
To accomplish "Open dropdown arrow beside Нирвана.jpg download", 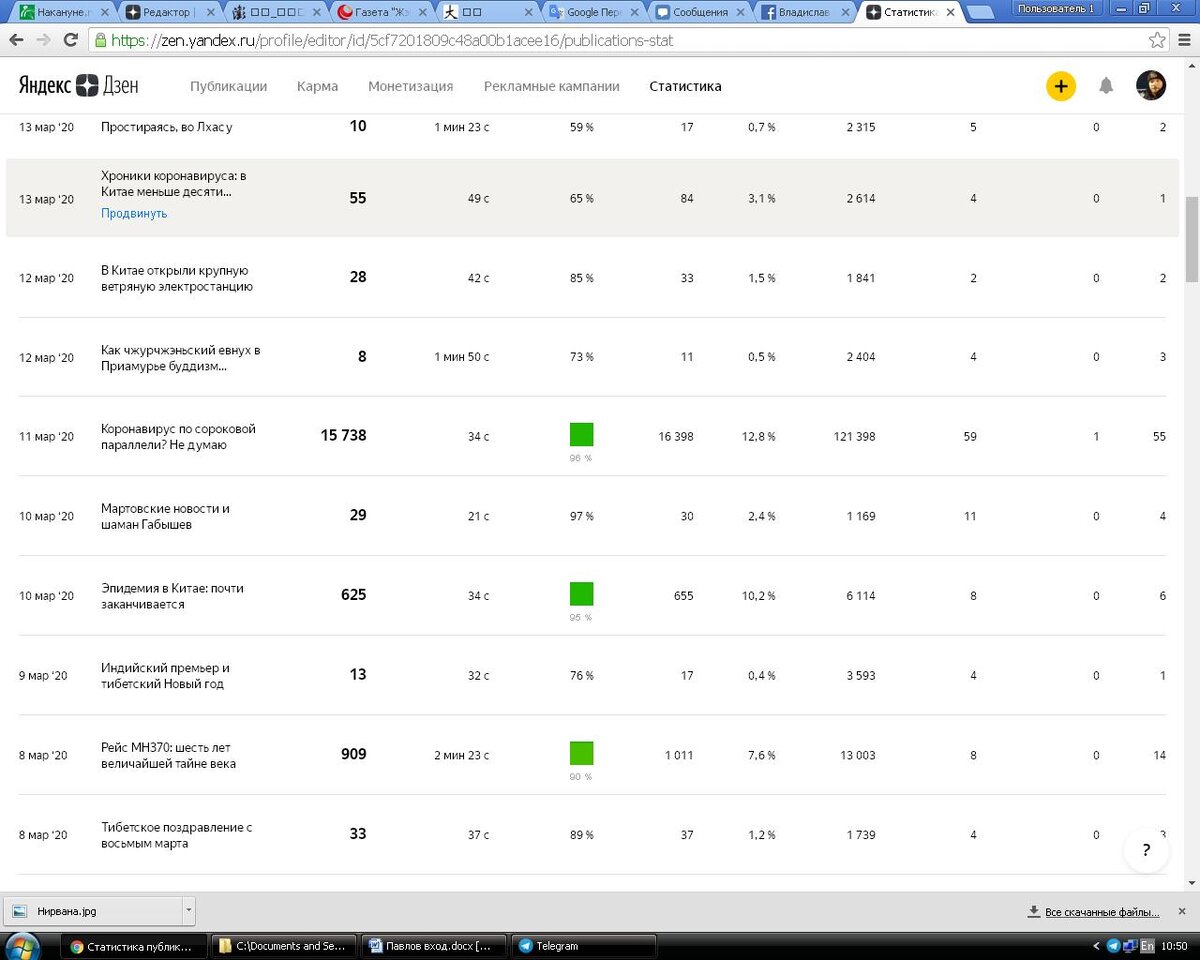I will click(188, 911).
